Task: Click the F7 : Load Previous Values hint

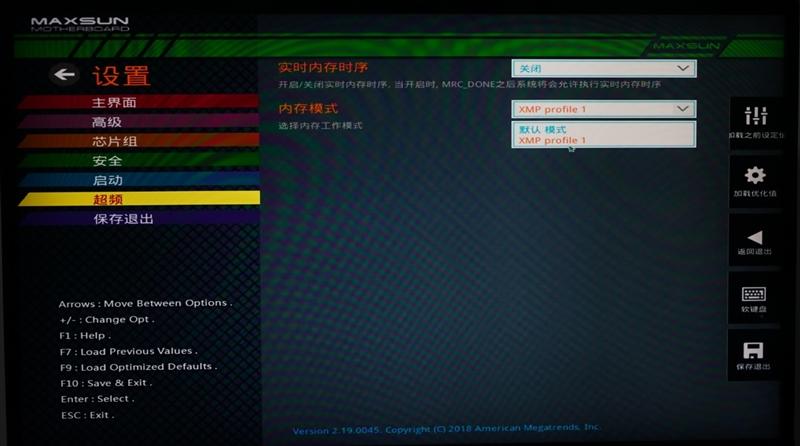Action: pos(128,351)
